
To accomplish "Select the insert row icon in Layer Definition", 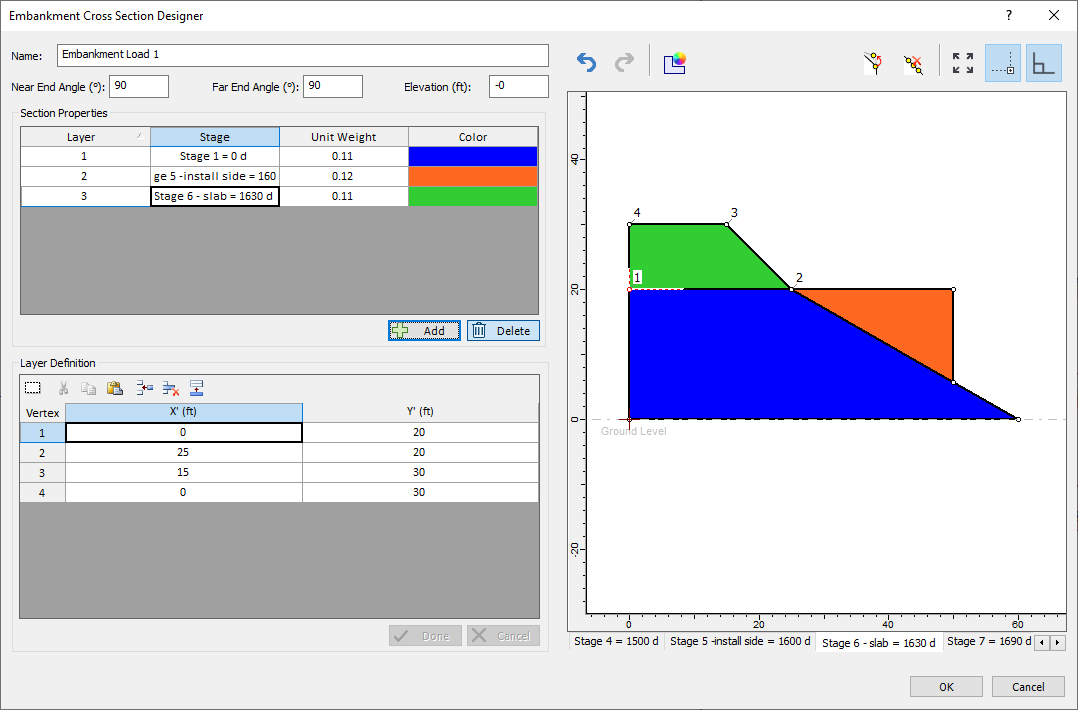I will [x=143, y=387].
